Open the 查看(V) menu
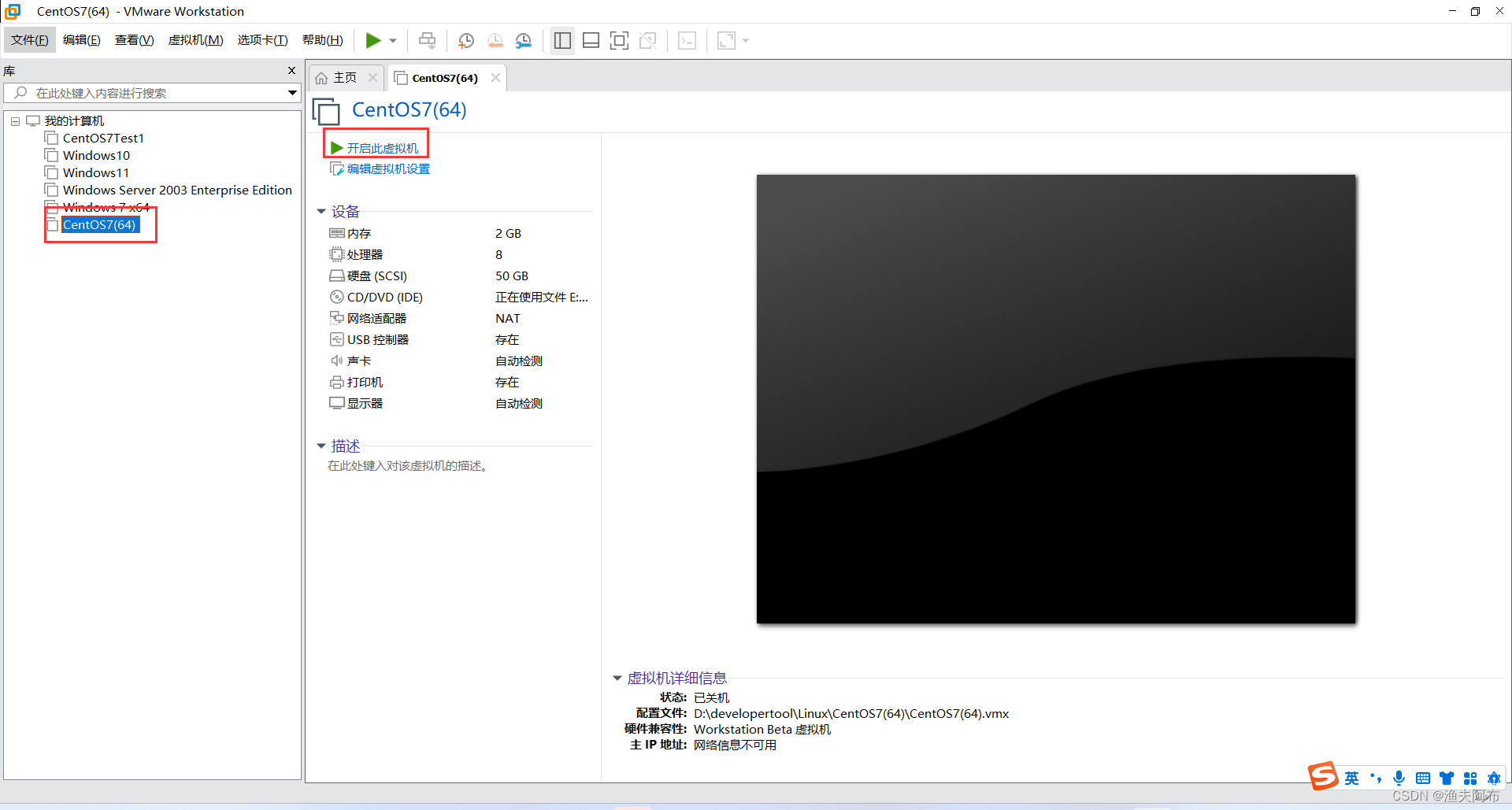 point(135,40)
